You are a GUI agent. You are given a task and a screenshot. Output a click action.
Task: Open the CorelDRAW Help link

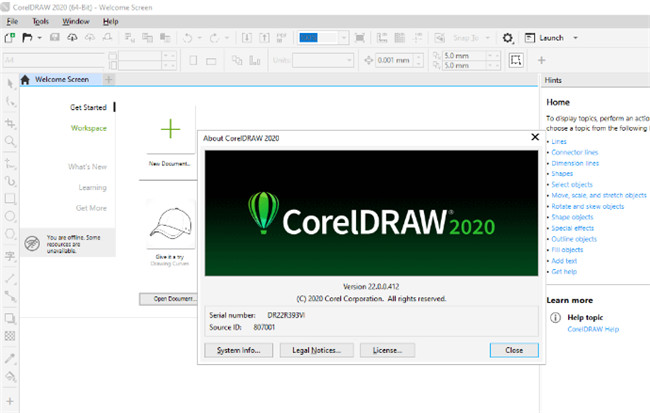593,329
